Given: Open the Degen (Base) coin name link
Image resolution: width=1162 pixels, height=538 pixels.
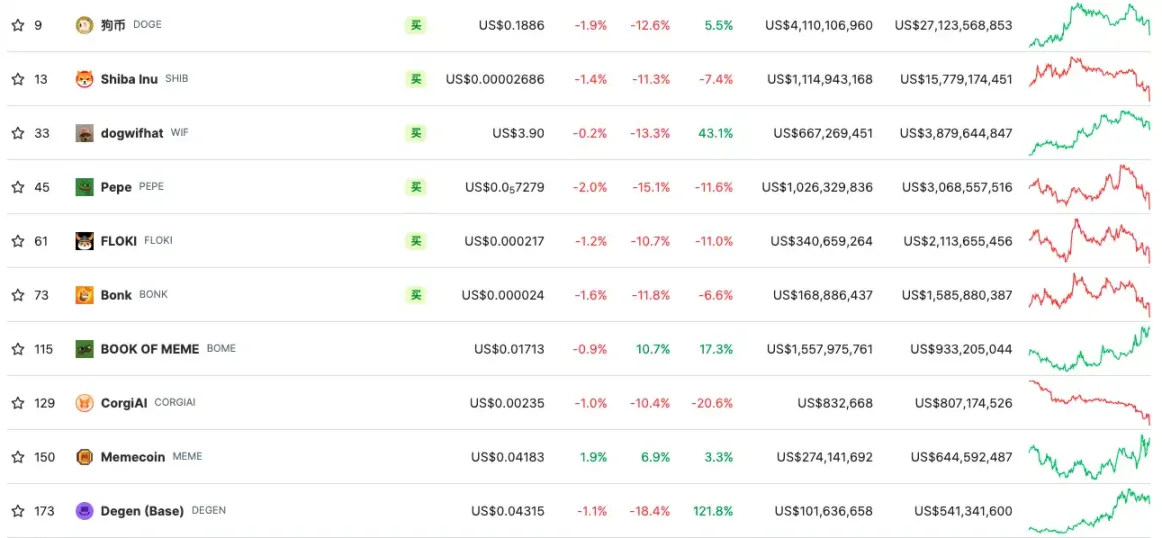Looking at the screenshot, I should (142, 511).
